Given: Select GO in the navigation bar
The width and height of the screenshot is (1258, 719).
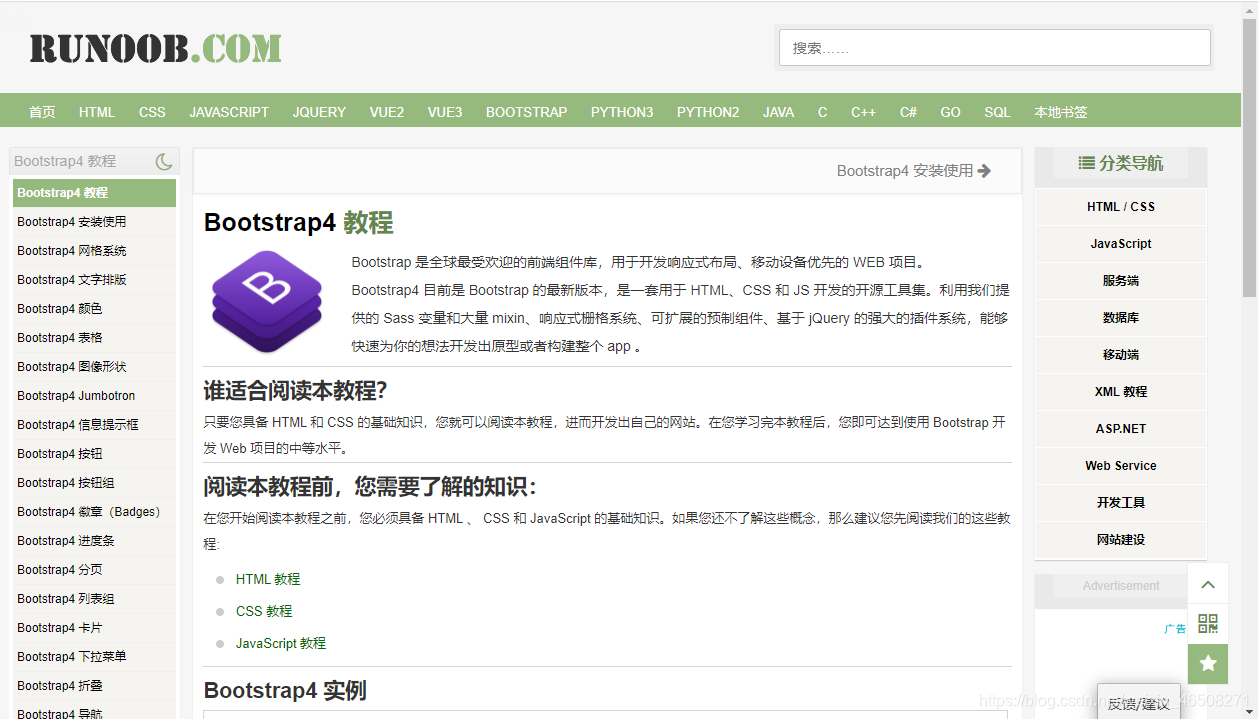Looking at the screenshot, I should click(x=950, y=112).
